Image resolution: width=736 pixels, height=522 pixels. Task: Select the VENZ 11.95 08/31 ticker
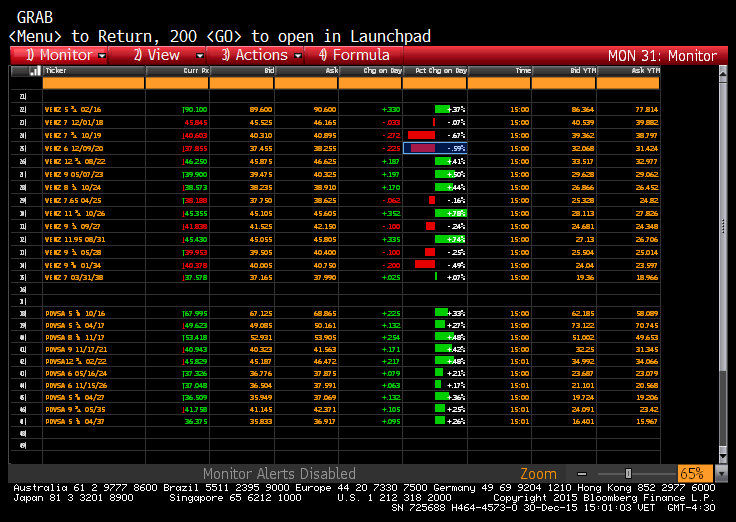tap(75, 239)
